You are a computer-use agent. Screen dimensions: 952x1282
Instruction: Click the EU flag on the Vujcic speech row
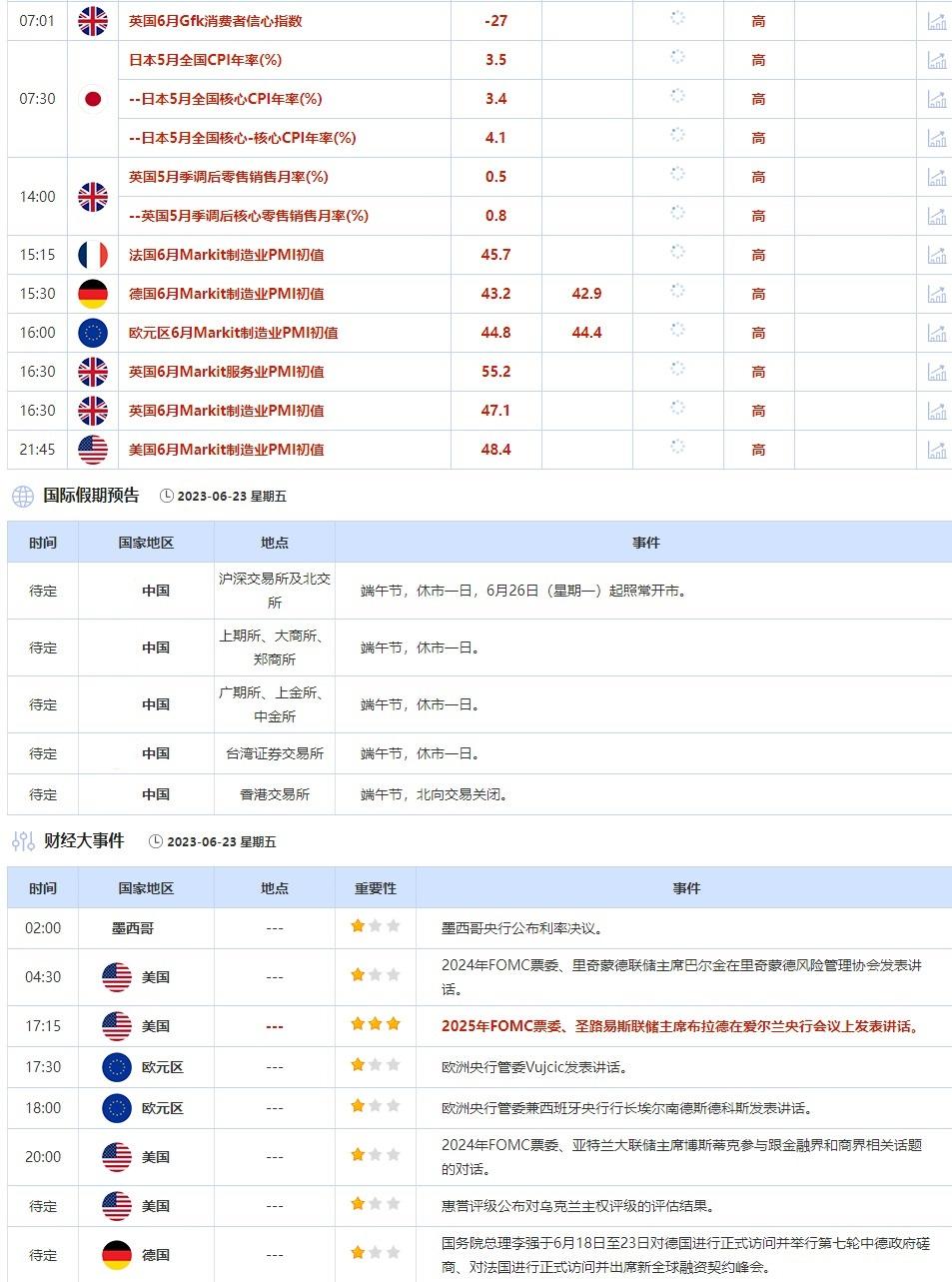click(118, 1067)
